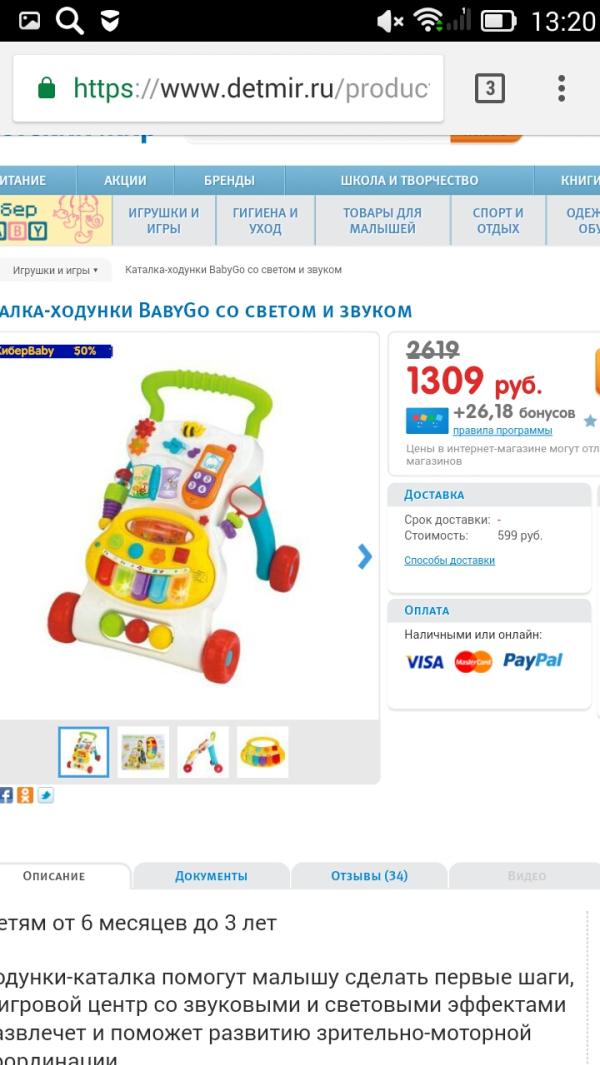Tap the green padlock security icon
This screenshot has width=600, height=1065.
(46, 88)
